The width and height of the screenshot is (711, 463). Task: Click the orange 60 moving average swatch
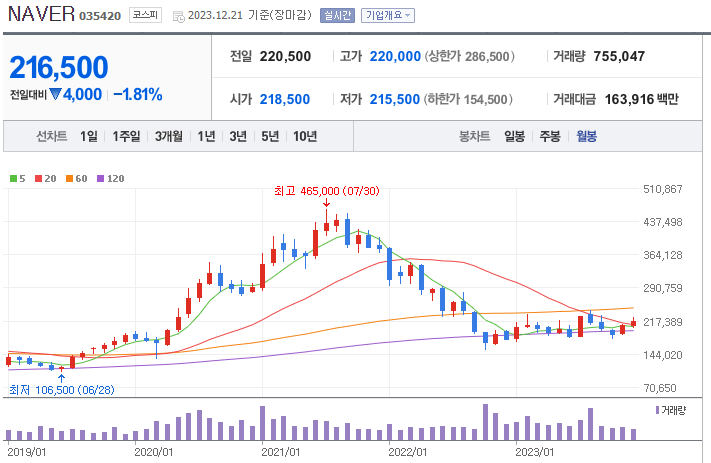point(69,179)
